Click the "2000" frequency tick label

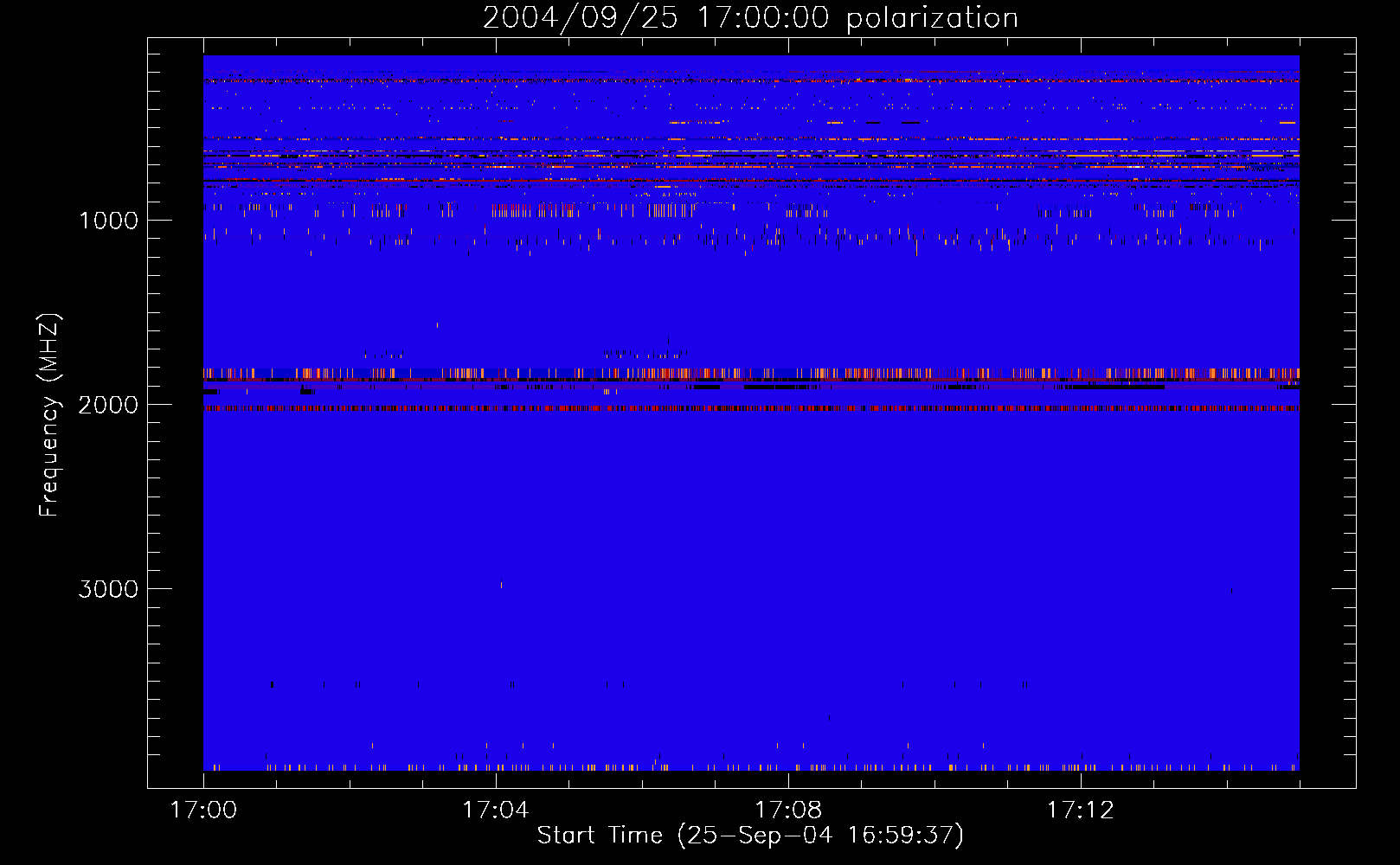[x=108, y=404]
